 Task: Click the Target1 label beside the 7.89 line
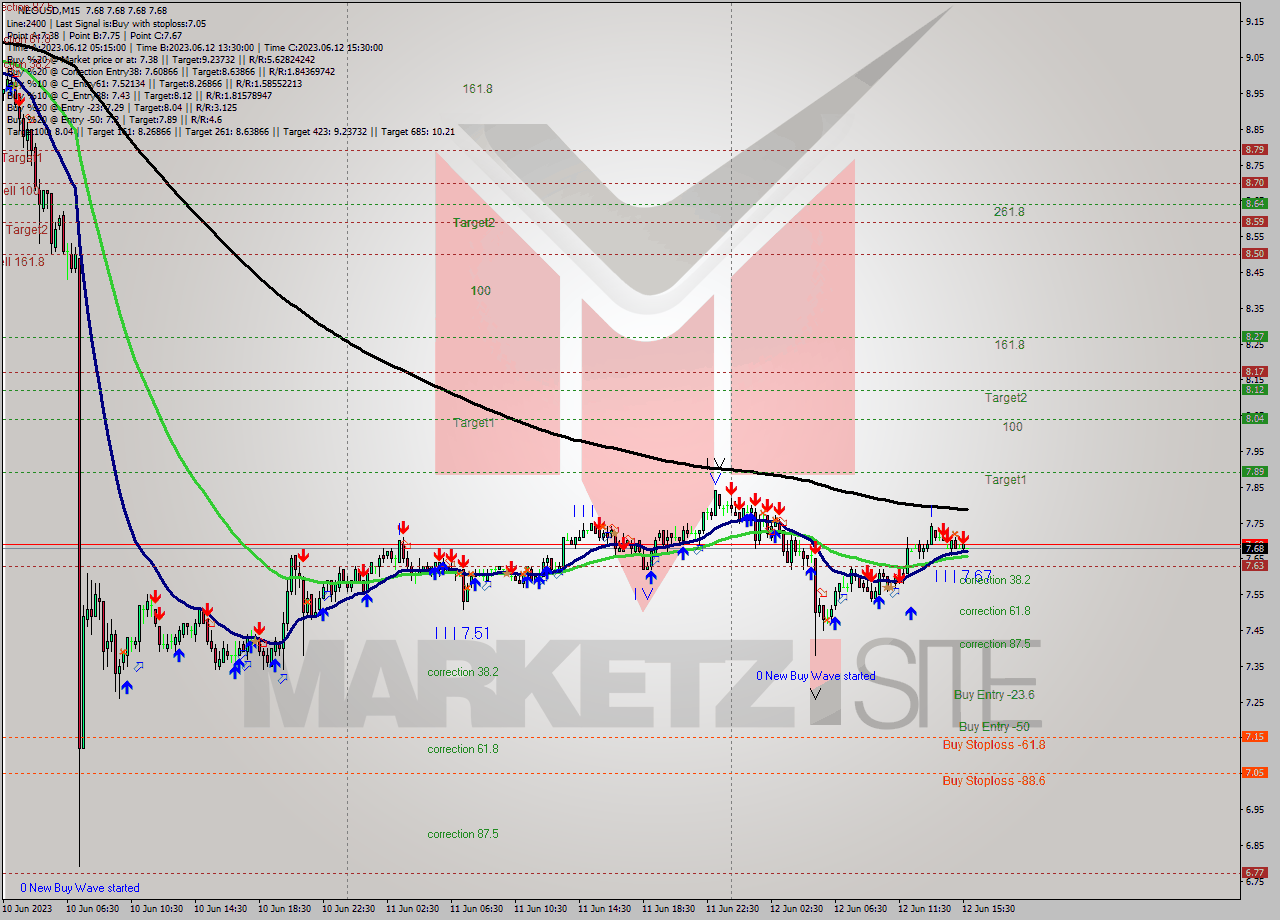(1005, 480)
